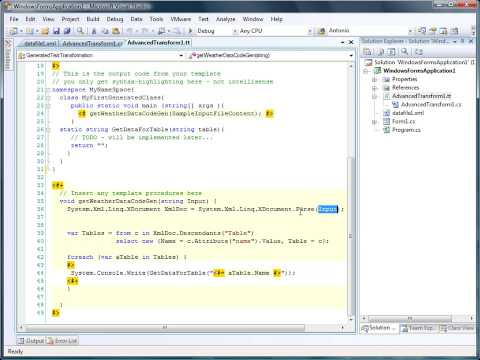
Task: Click the Navigate Backward icon
Action: [x=161, y=31]
